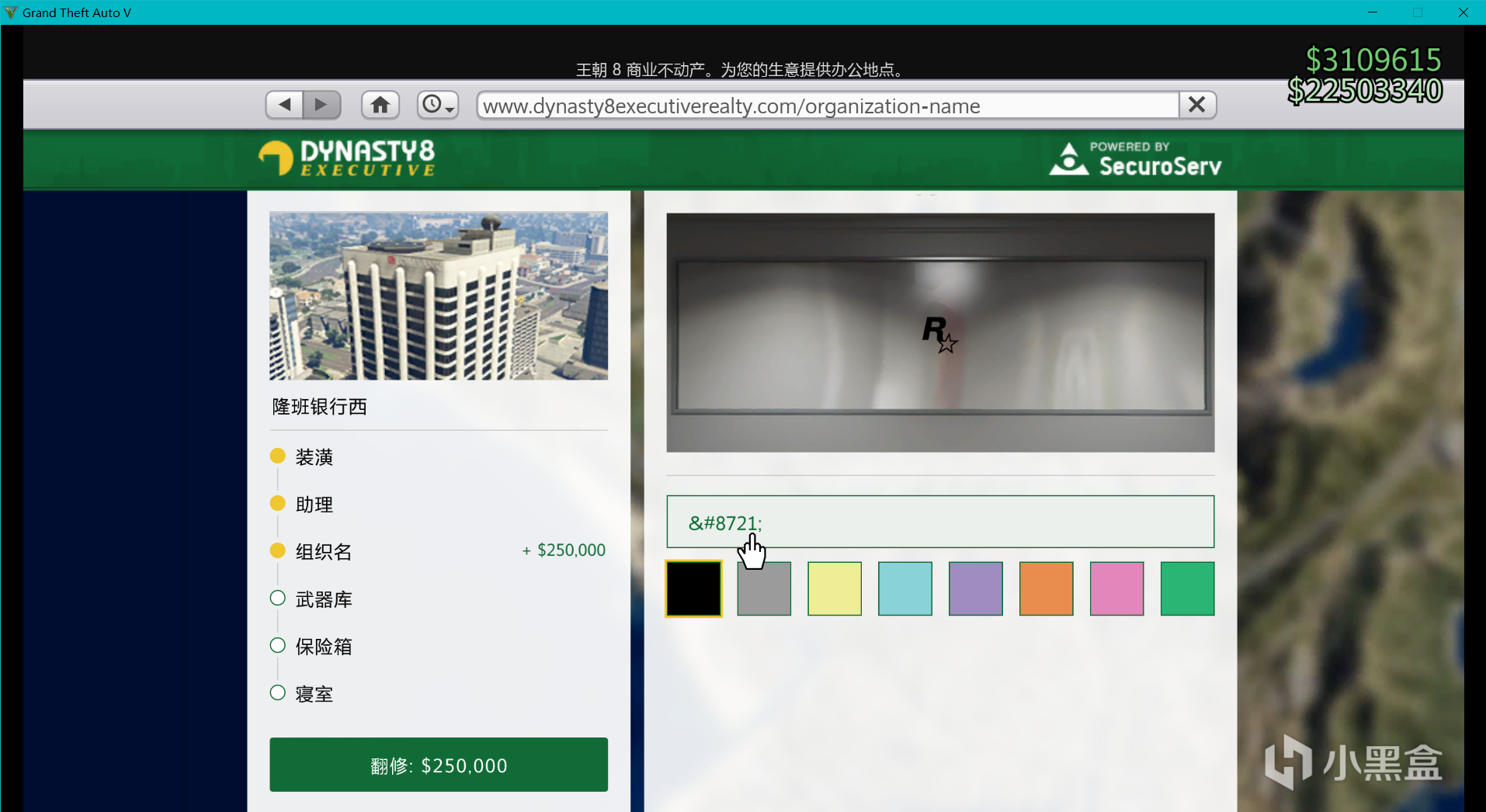The height and width of the screenshot is (812, 1486).
Task: Choose the gray name color swatch
Action: click(764, 588)
